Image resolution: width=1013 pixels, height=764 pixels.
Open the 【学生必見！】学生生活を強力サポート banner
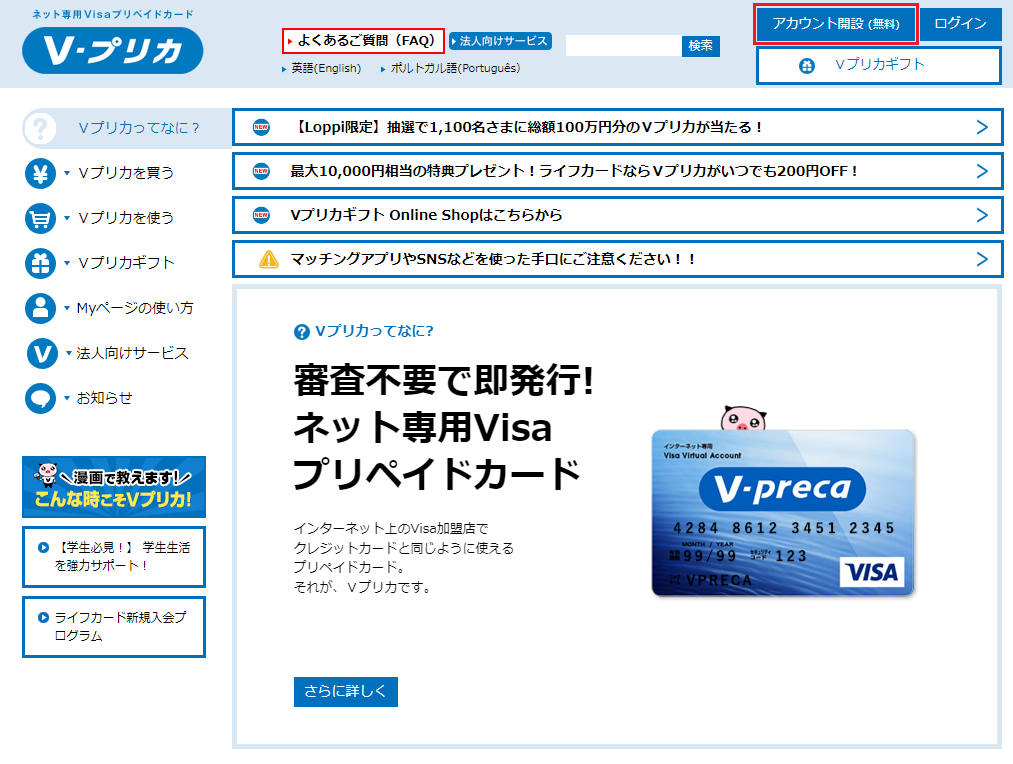(114, 557)
